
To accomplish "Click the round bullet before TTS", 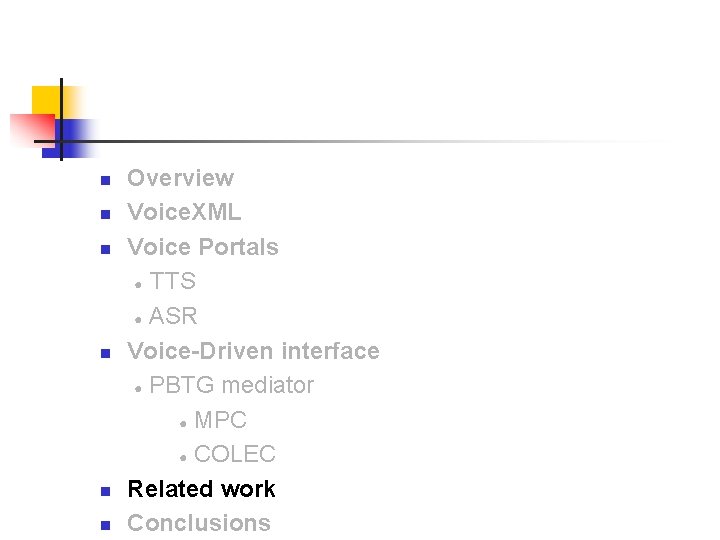I will [x=138, y=284].
